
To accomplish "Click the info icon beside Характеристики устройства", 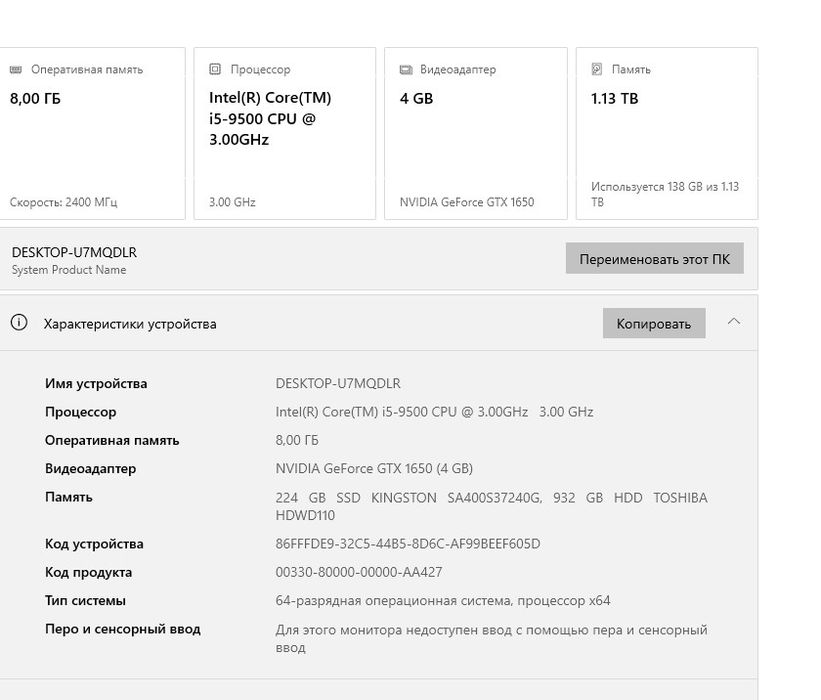I will (18, 323).
